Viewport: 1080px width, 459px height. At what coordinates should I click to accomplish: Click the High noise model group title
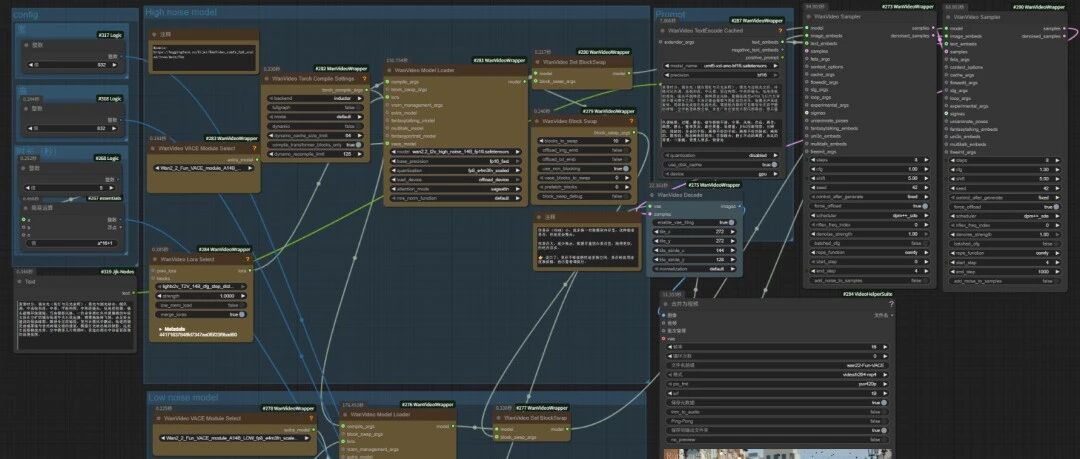point(180,12)
